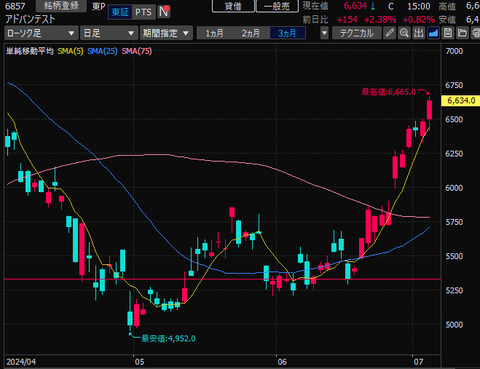Click the current price 6,634
Viewport: 480px width, 369px height.
(x=355, y=6)
